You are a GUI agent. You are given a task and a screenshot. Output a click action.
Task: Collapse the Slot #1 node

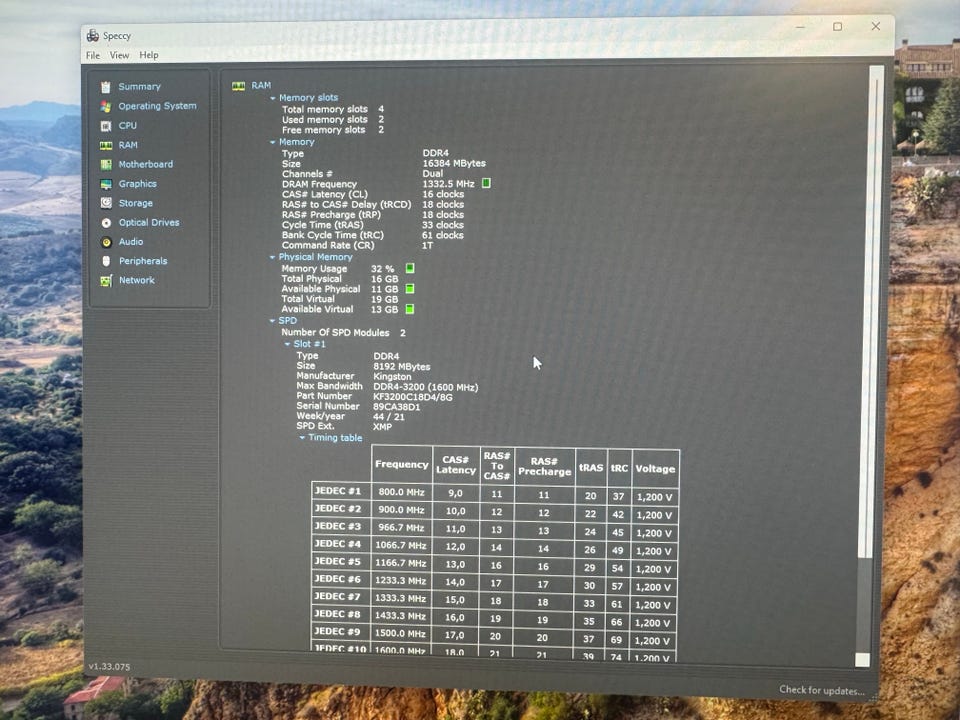(x=287, y=344)
